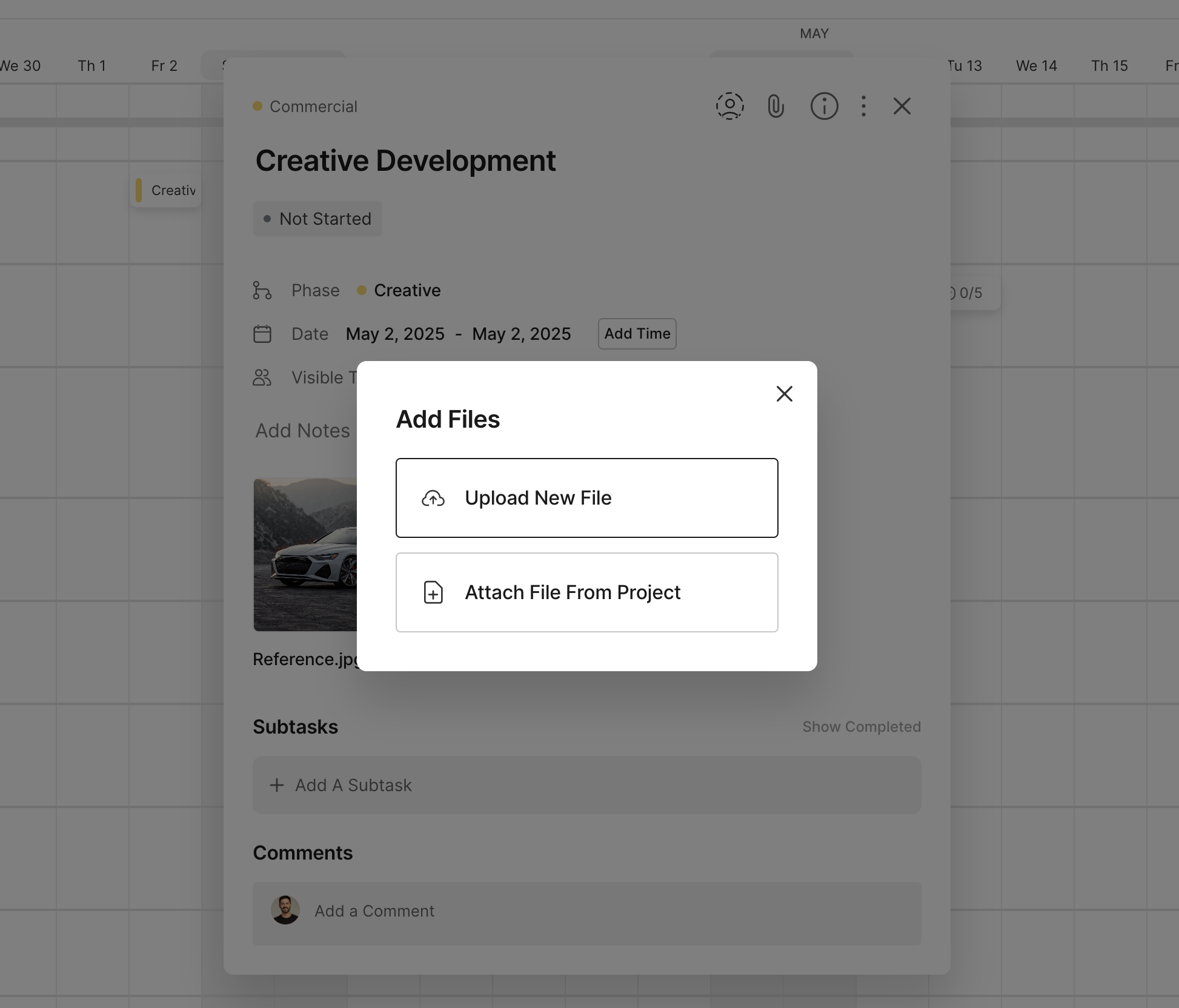The height and width of the screenshot is (1008, 1179).
Task: Open the task info icon
Action: [824, 107]
